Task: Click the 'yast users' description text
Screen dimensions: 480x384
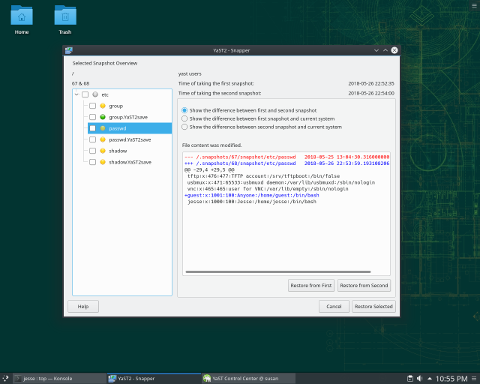Action: (x=190, y=74)
